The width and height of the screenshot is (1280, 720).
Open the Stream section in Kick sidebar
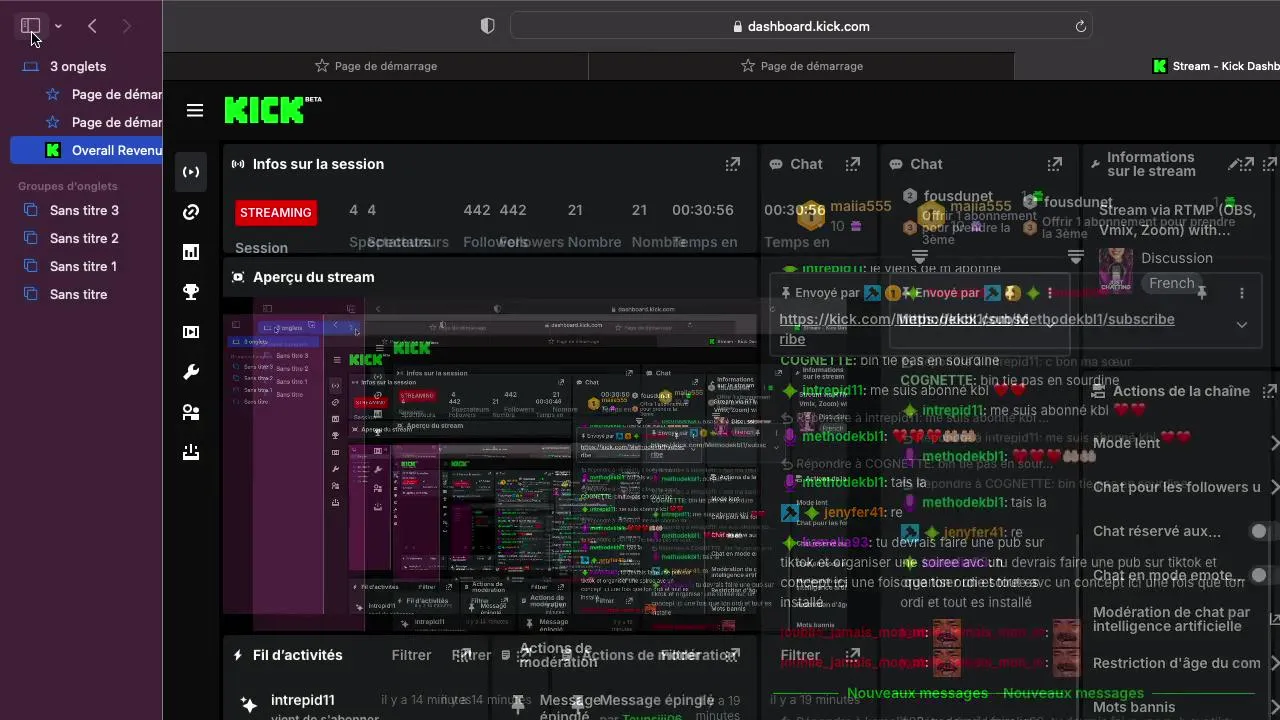pyautogui.click(x=191, y=172)
